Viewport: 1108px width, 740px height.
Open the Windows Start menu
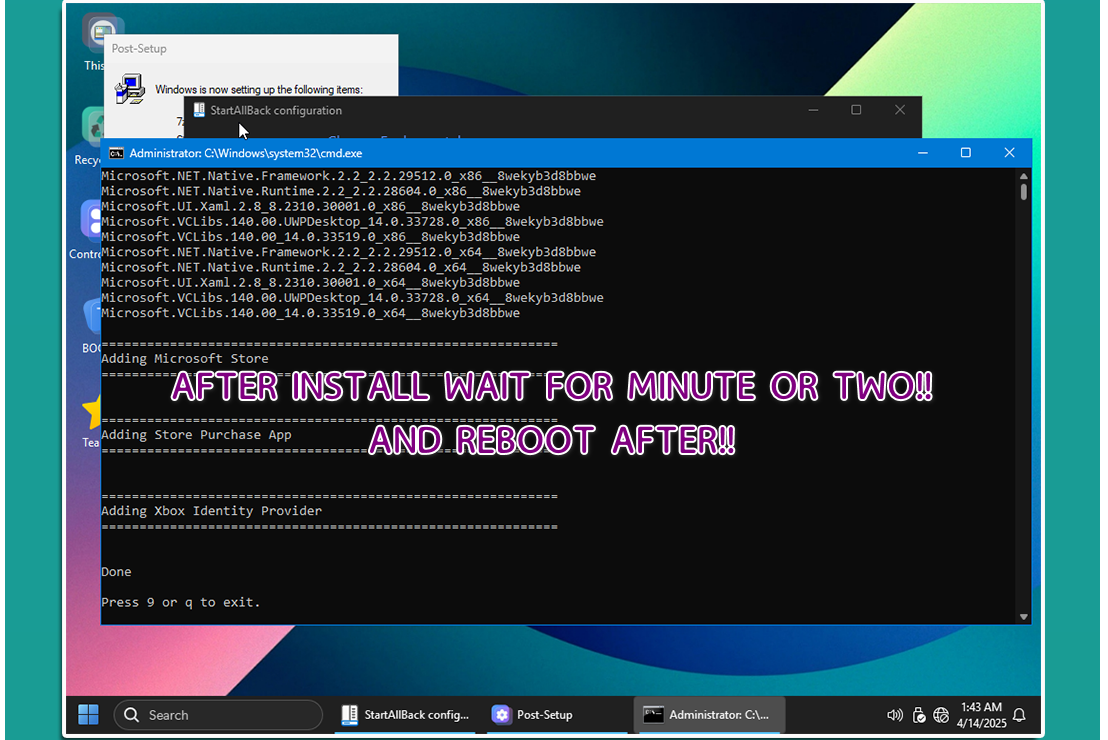point(89,714)
